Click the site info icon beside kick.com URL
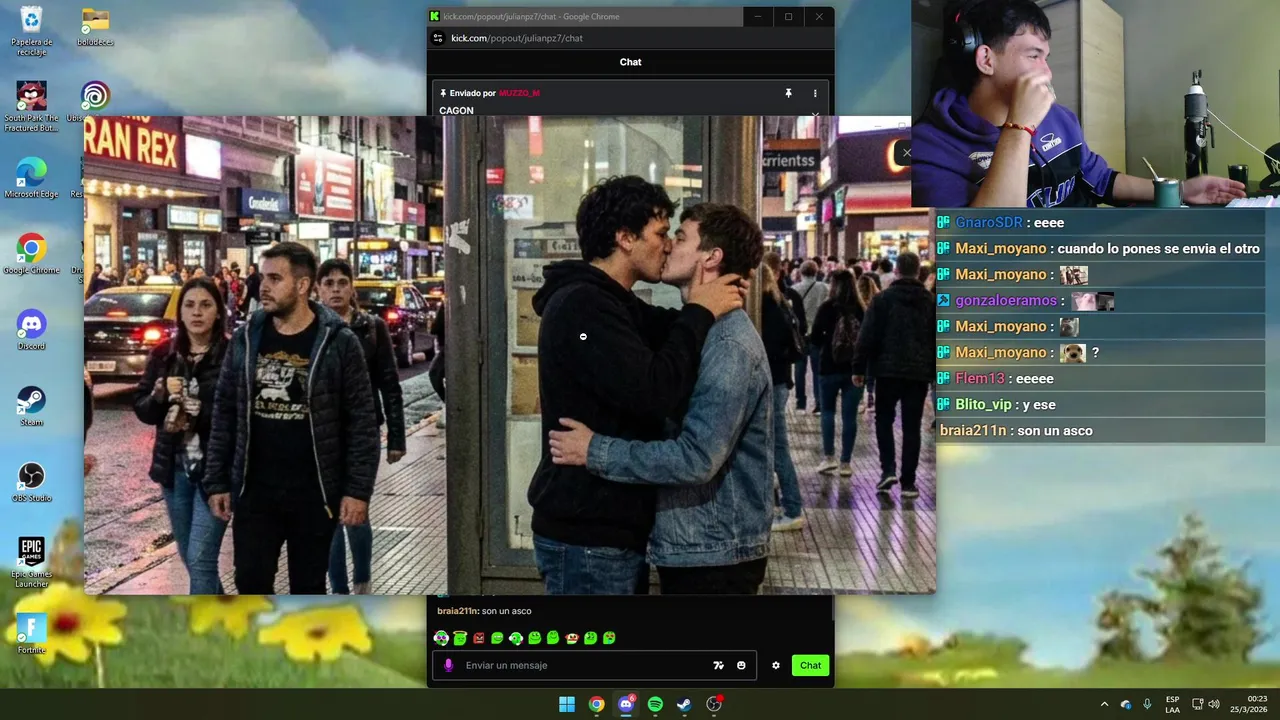Viewport: 1280px width, 720px height. pos(438,38)
